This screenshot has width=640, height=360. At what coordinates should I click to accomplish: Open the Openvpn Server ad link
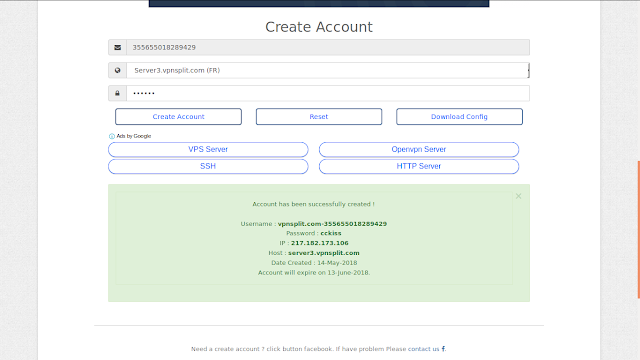[419, 149]
